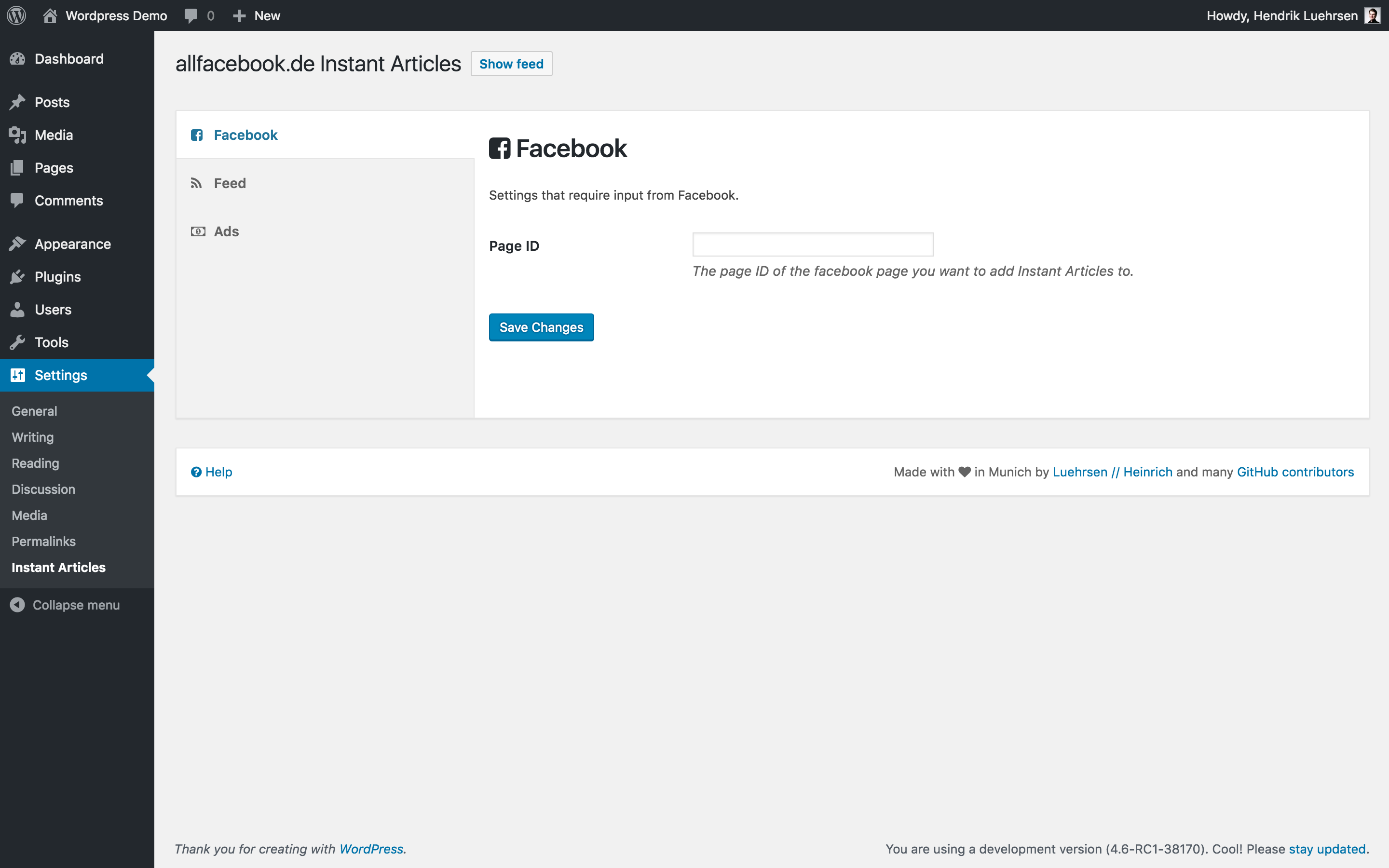This screenshot has width=1389, height=868.
Task: Open Appearance menu
Action: tap(72, 244)
